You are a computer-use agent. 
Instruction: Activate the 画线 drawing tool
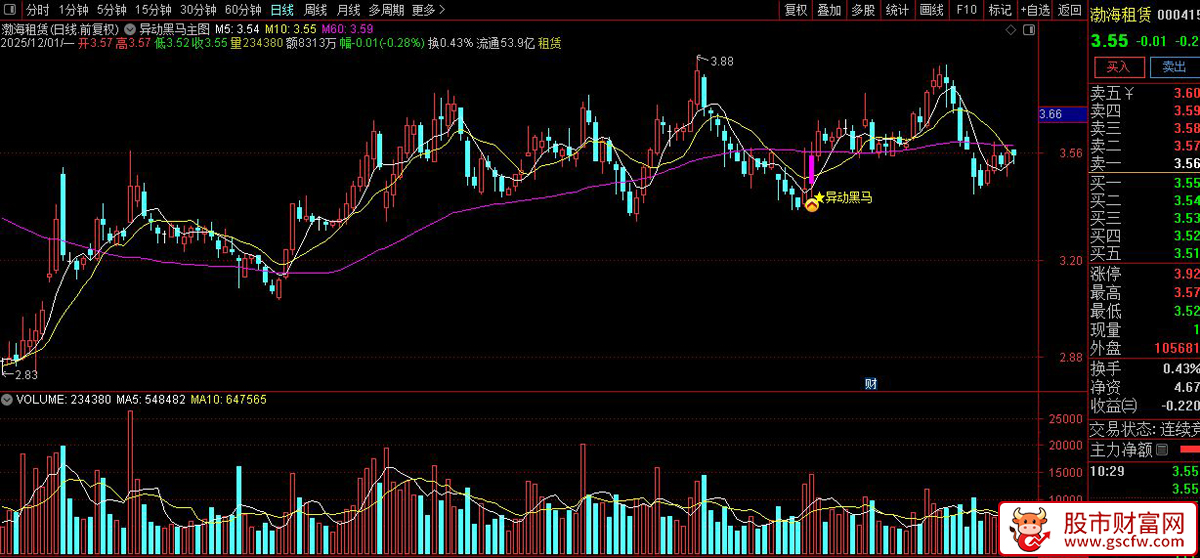pyautogui.click(x=931, y=10)
